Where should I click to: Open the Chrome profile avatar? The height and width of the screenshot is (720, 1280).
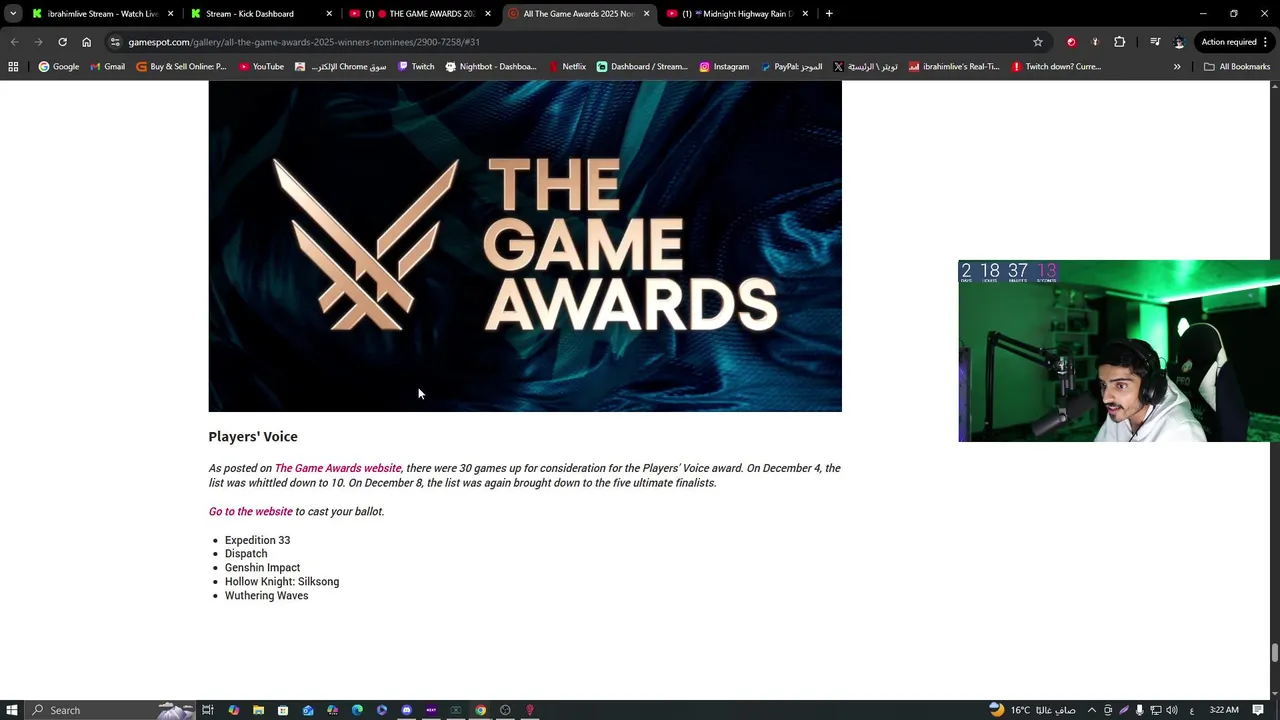(1179, 42)
